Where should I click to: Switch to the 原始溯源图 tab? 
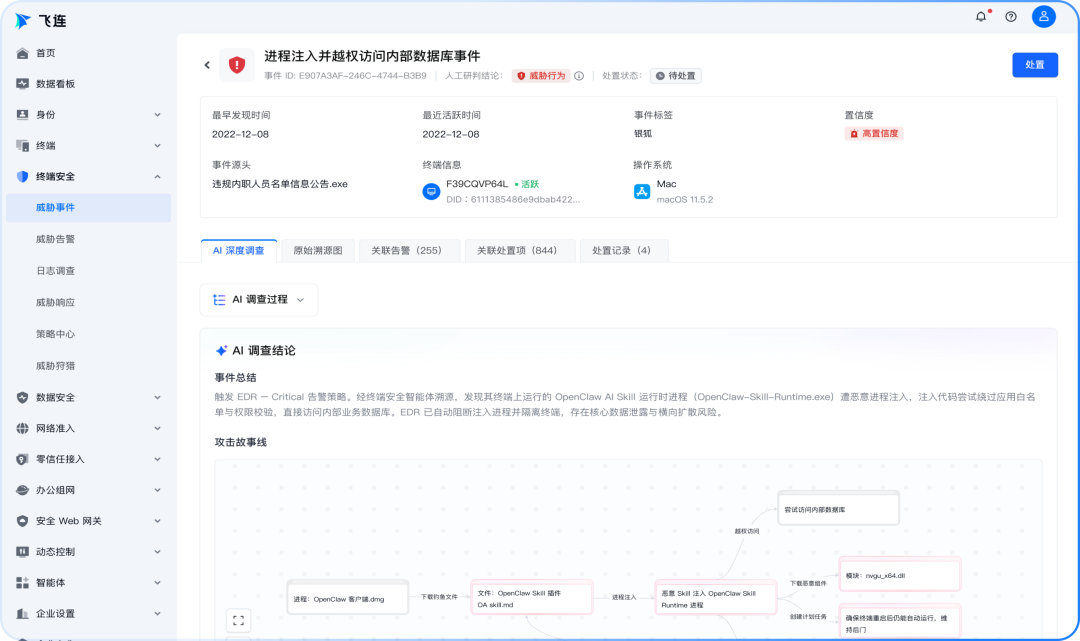[318, 251]
